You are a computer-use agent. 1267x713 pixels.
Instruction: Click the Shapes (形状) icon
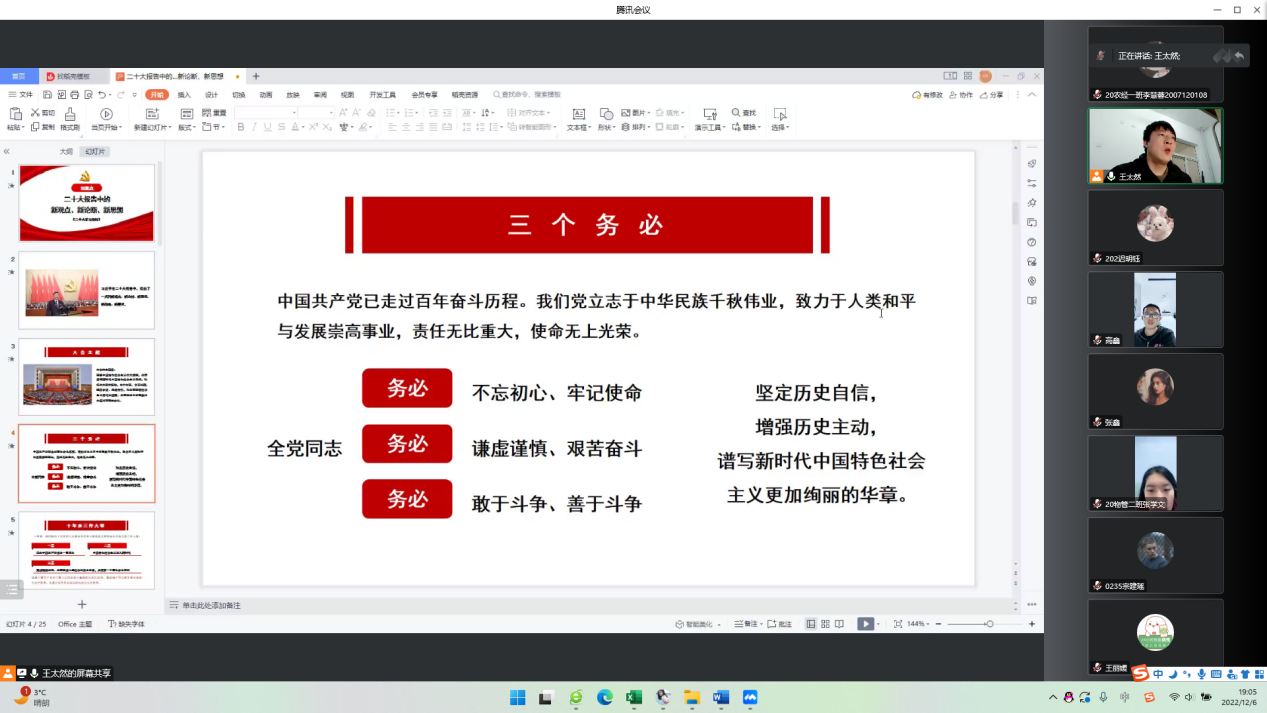coord(606,114)
